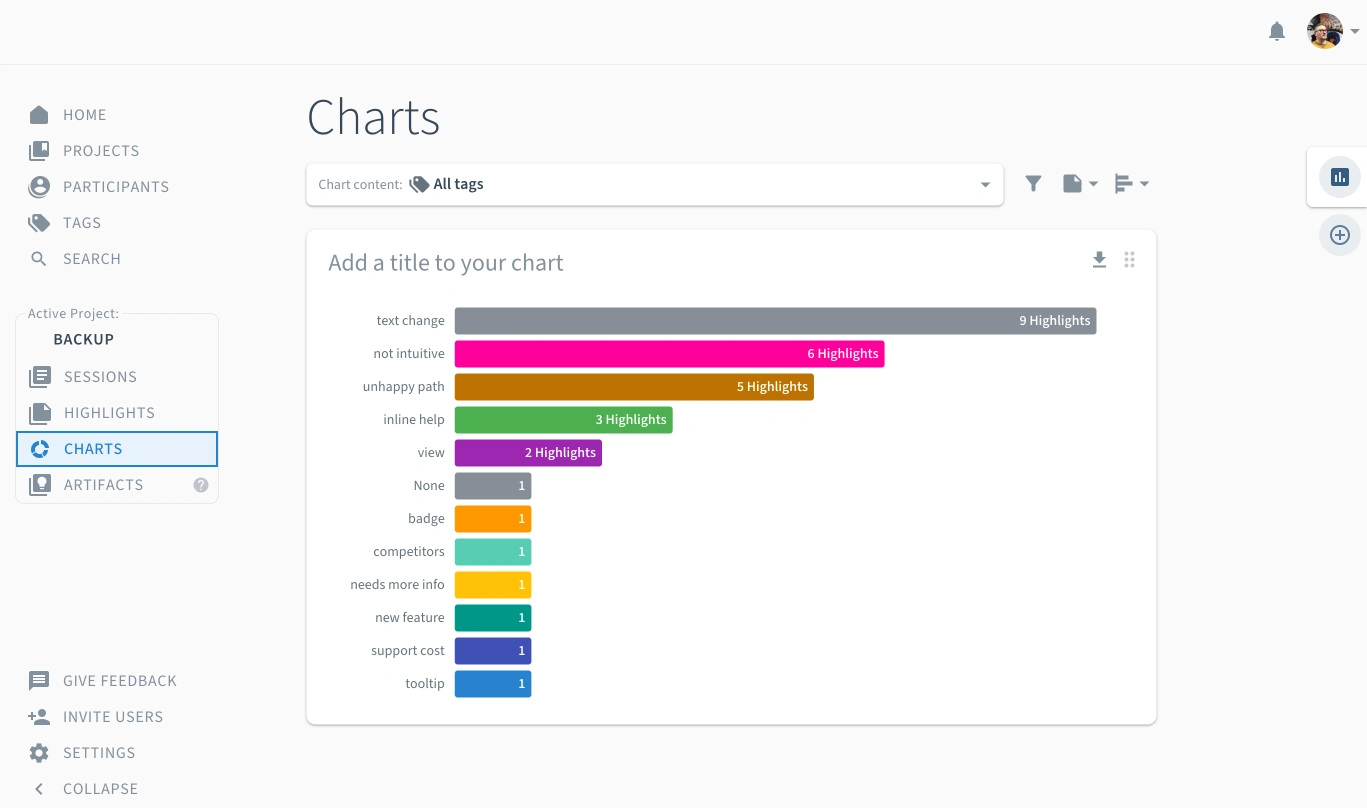Screen dimensions: 1367x808
Task: Click the BACKUP active project name
Action: [84, 339]
